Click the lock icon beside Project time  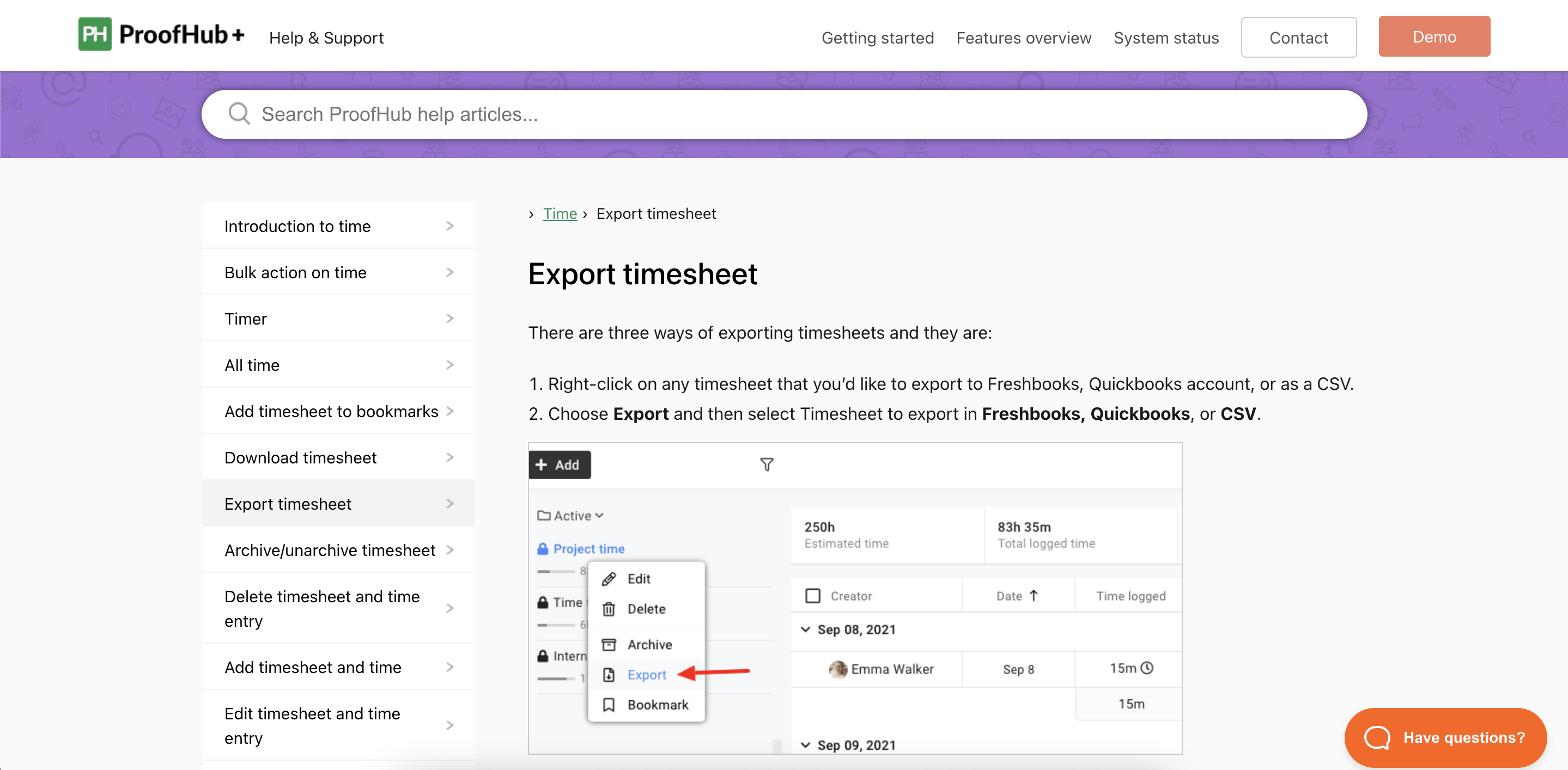tap(544, 548)
